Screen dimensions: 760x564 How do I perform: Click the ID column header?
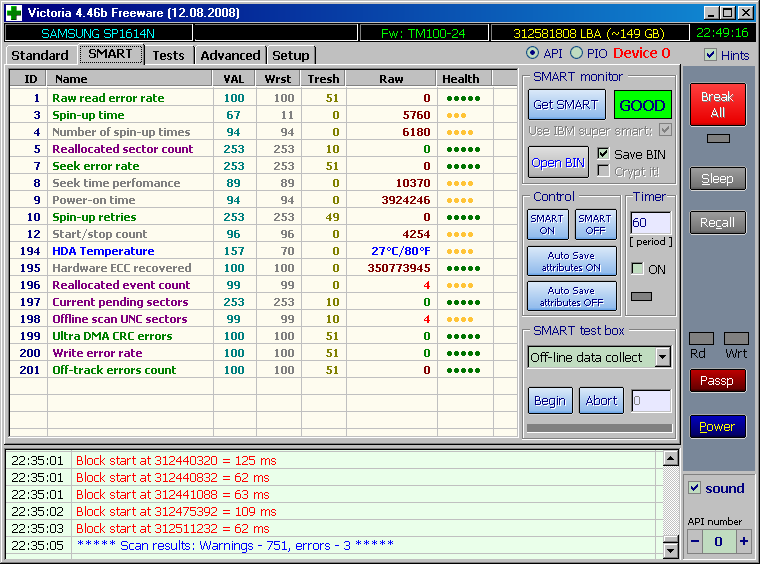(x=29, y=78)
